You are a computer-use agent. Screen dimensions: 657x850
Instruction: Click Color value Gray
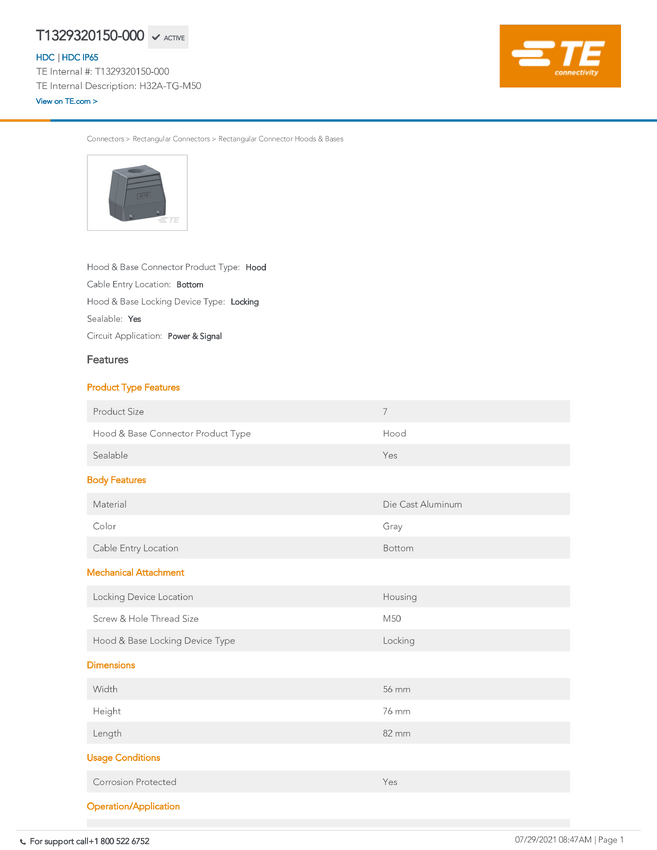coord(392,526)
